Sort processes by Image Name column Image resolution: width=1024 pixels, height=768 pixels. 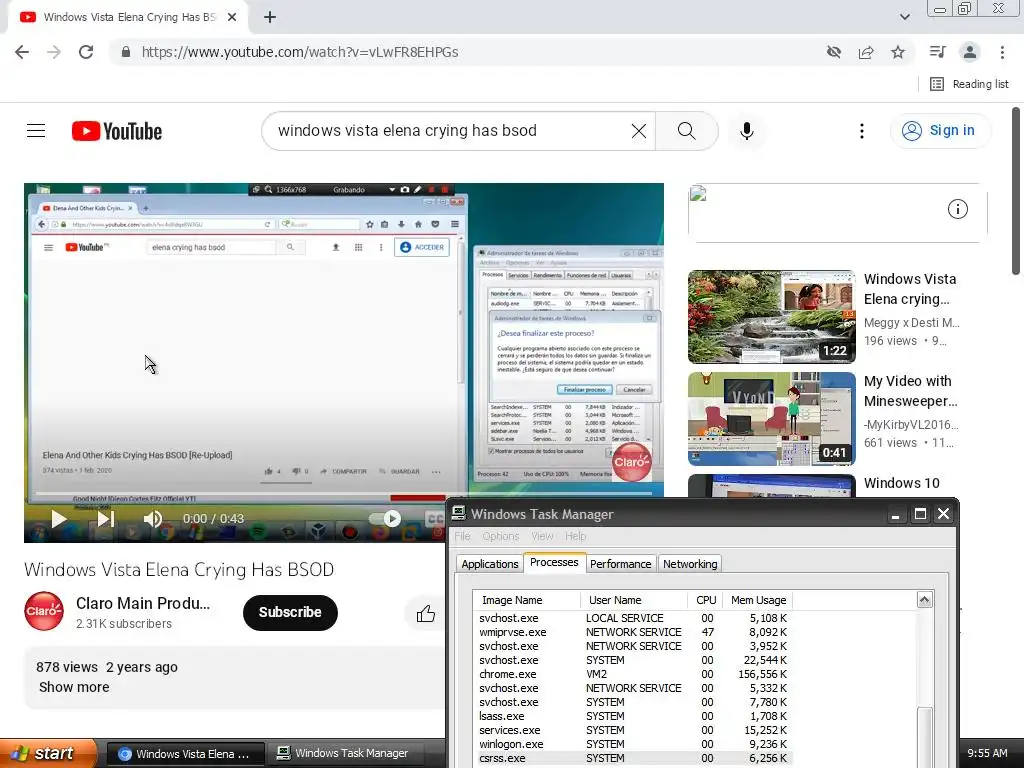tap(526, 600)
